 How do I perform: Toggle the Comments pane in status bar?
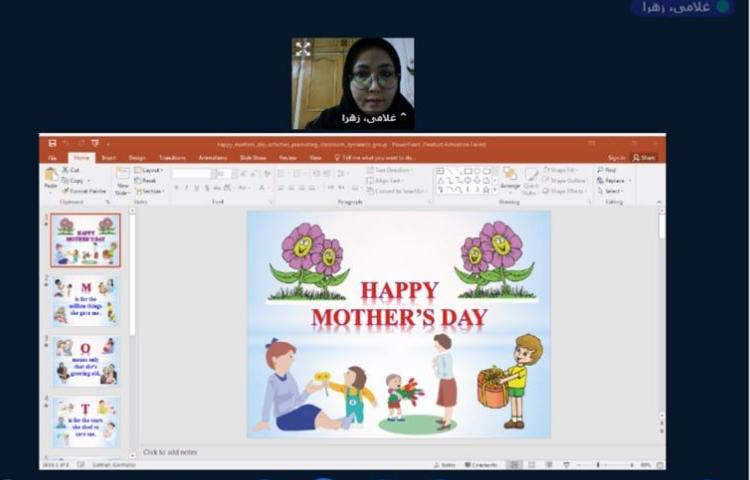pyautogui.click(x=480, y=465)
